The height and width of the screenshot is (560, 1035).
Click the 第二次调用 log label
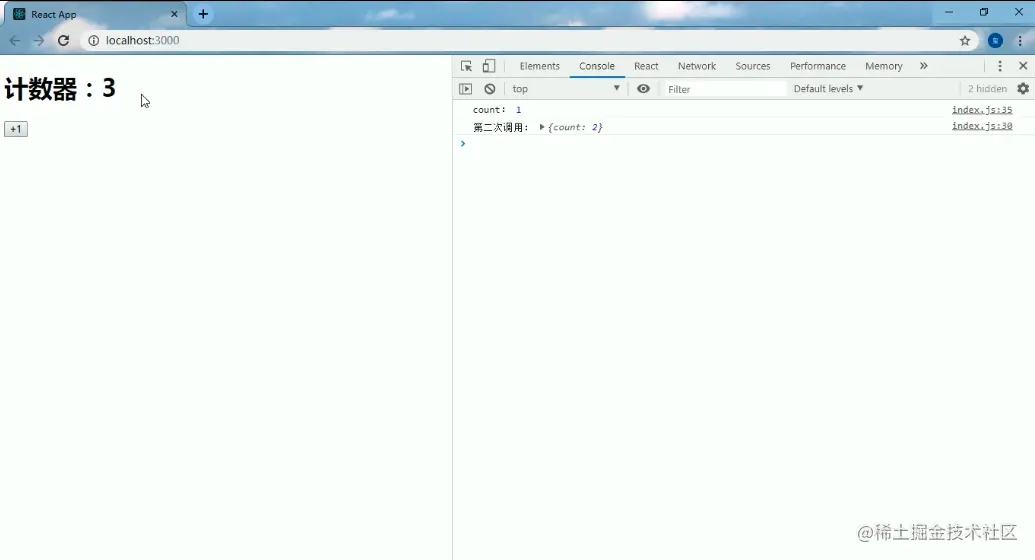500,127
